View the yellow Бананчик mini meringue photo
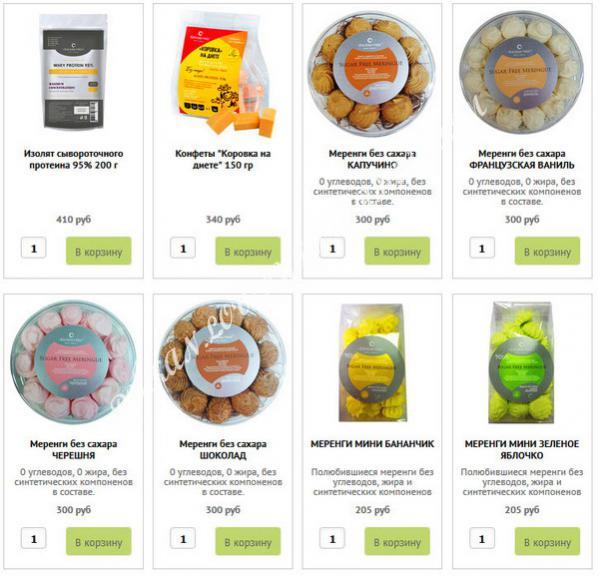Screen dimensions: 599x576 point(372,363)
